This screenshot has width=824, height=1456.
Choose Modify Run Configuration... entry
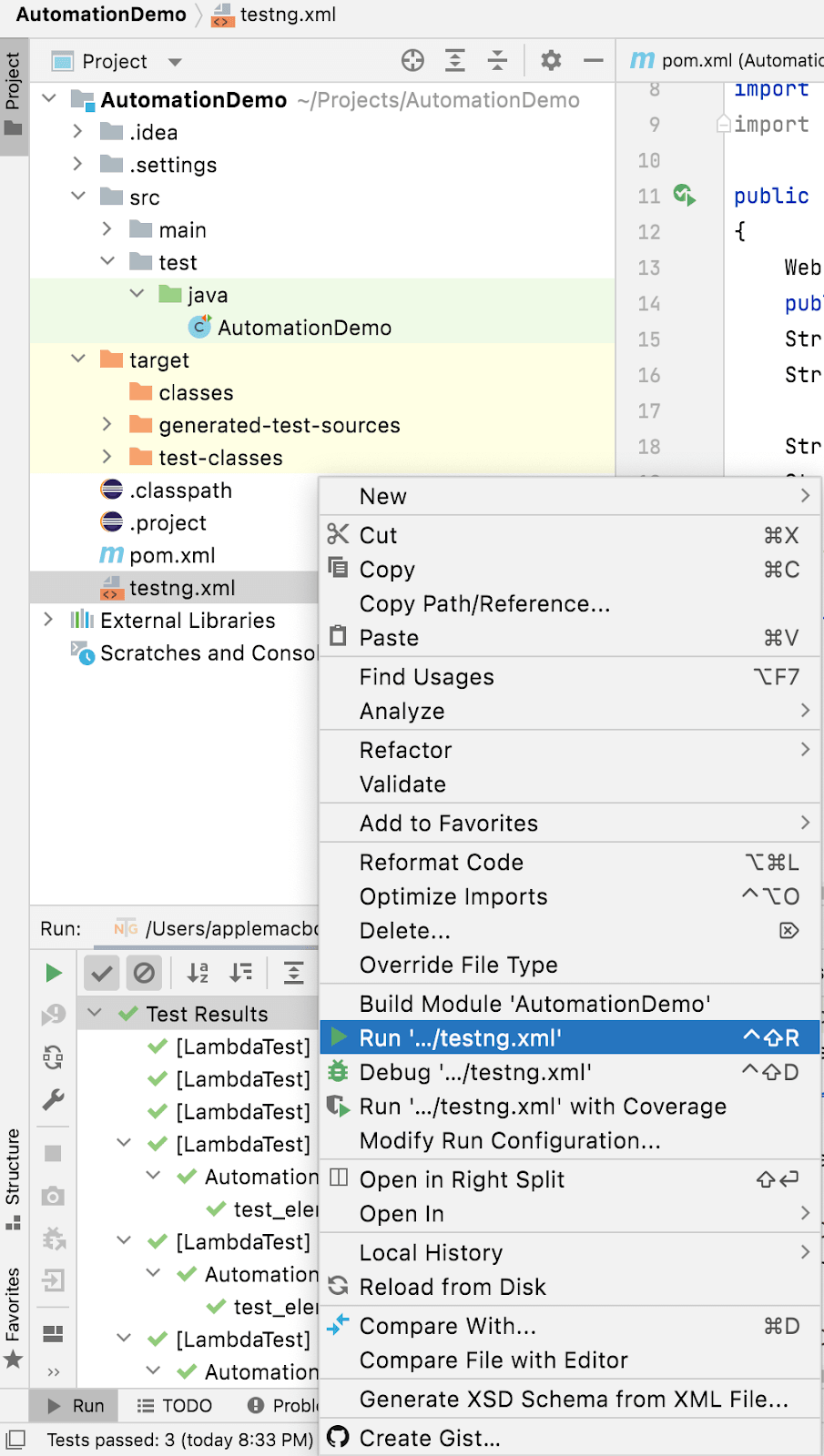click(x=570, y=1140)
